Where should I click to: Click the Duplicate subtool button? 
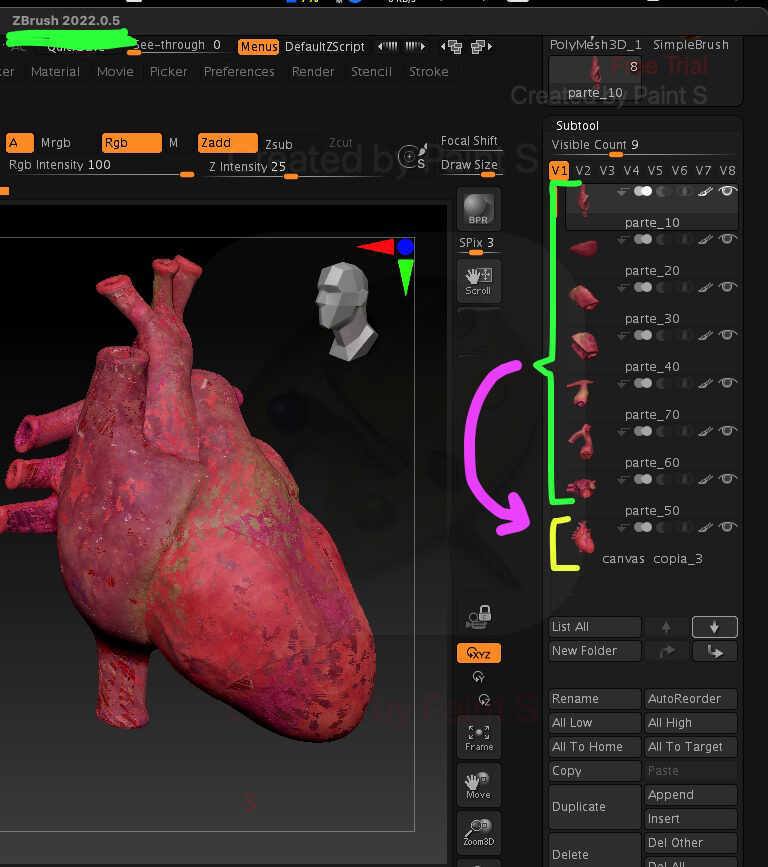594,807
